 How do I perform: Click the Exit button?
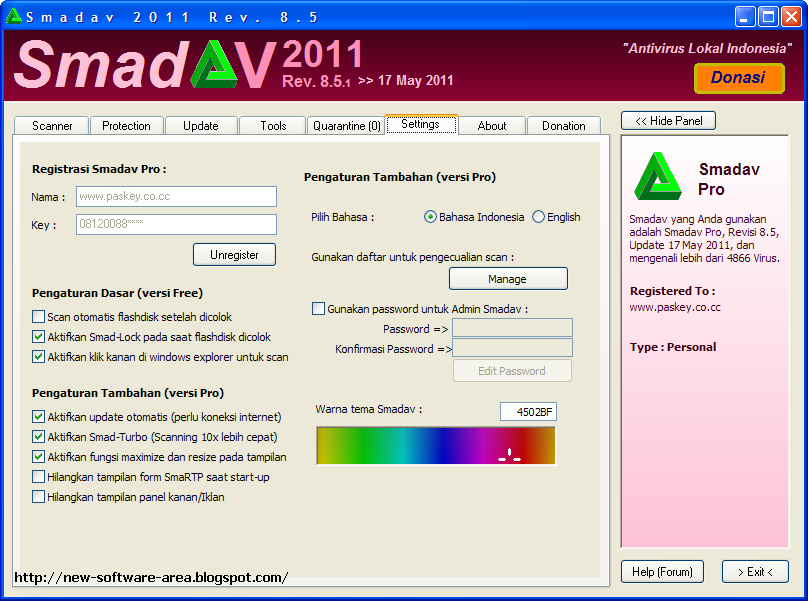[x=755, y=572]
